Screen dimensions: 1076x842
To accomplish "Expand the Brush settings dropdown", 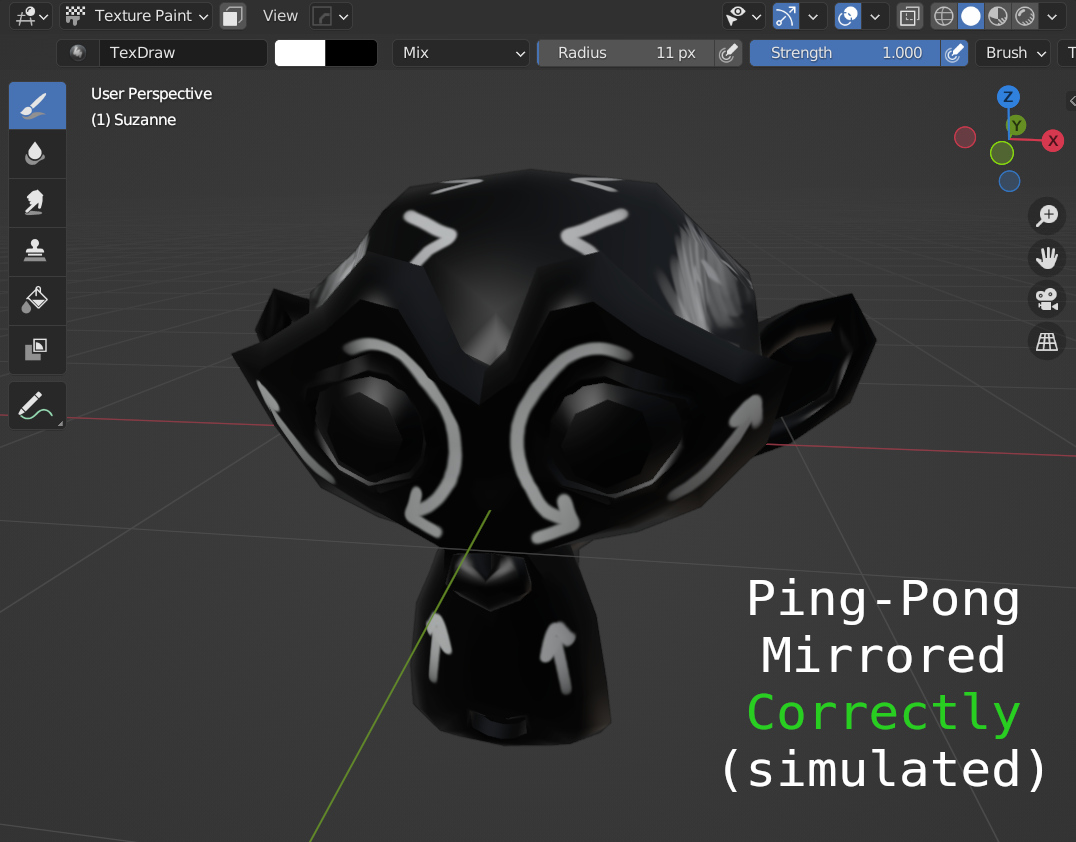I will (1014, 53).
